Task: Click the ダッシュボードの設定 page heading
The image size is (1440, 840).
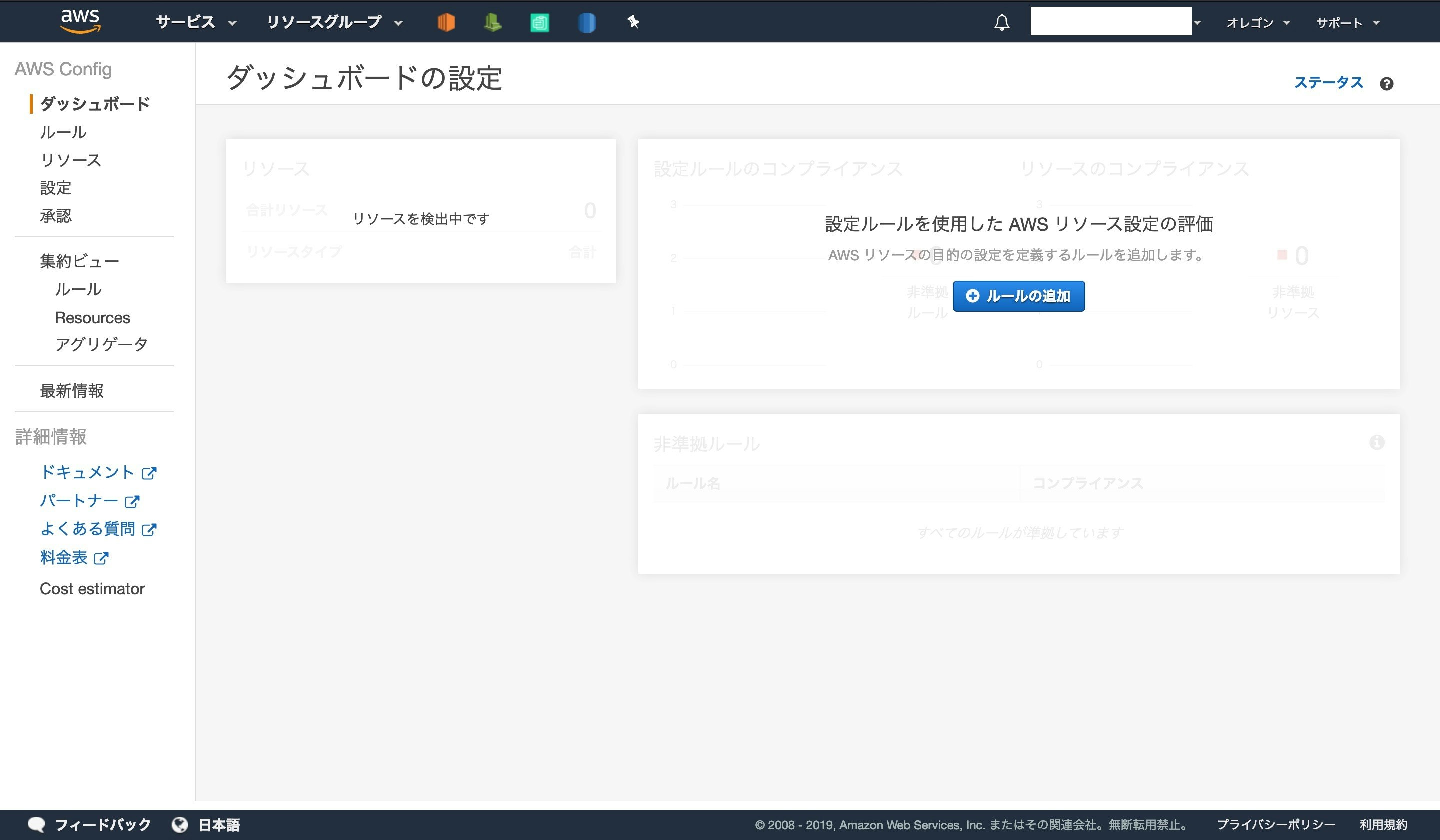Action: (x=364, y=77)
